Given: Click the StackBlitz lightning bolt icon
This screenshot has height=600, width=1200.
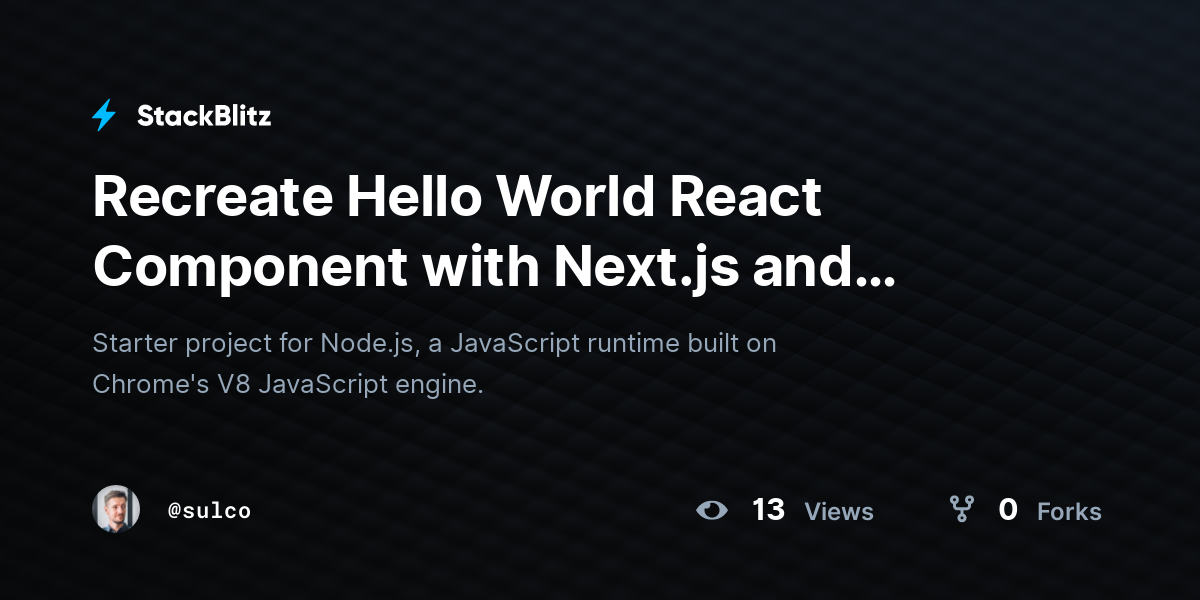Looking at the screenshot, I should pyautogui.click(x=103, y=115).
